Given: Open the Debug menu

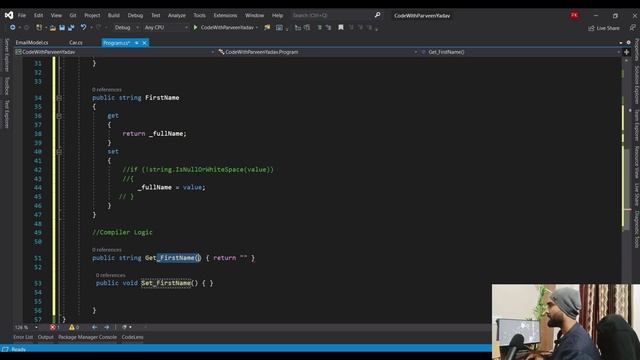Looking at the screenshot, I should (x=135, y=15).
